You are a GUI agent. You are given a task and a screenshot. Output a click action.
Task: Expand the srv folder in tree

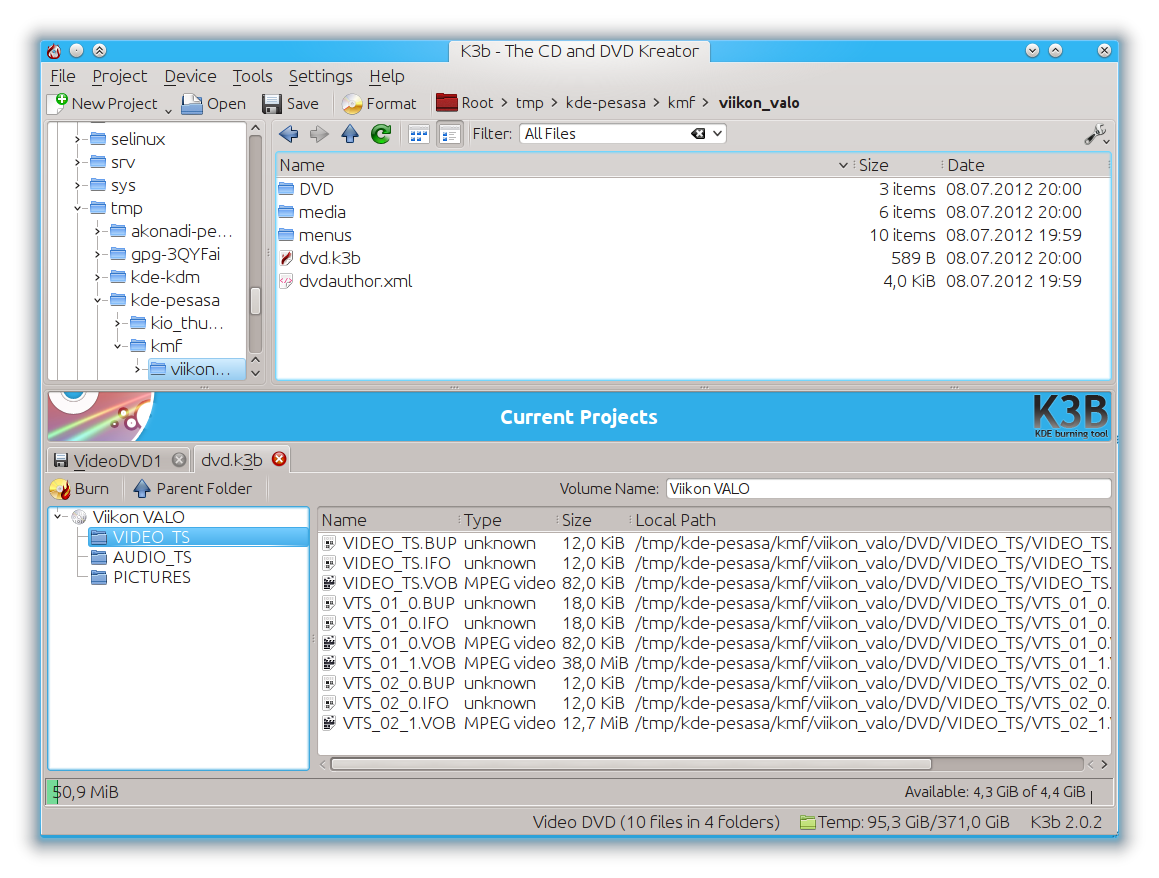pyautogui.click(x=78, y=162)
